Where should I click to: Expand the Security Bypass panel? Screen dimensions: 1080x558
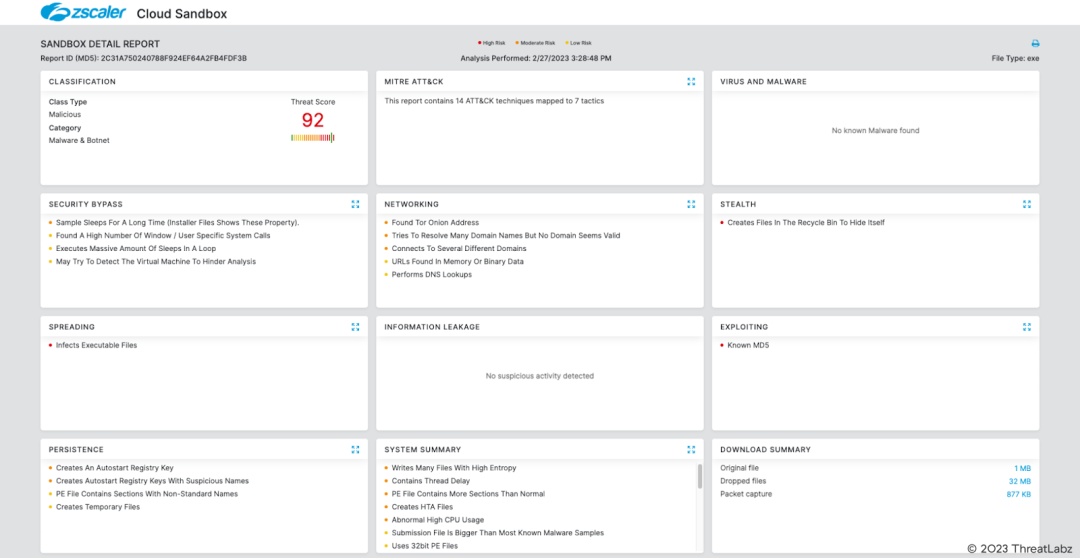[x=355, y=204]
